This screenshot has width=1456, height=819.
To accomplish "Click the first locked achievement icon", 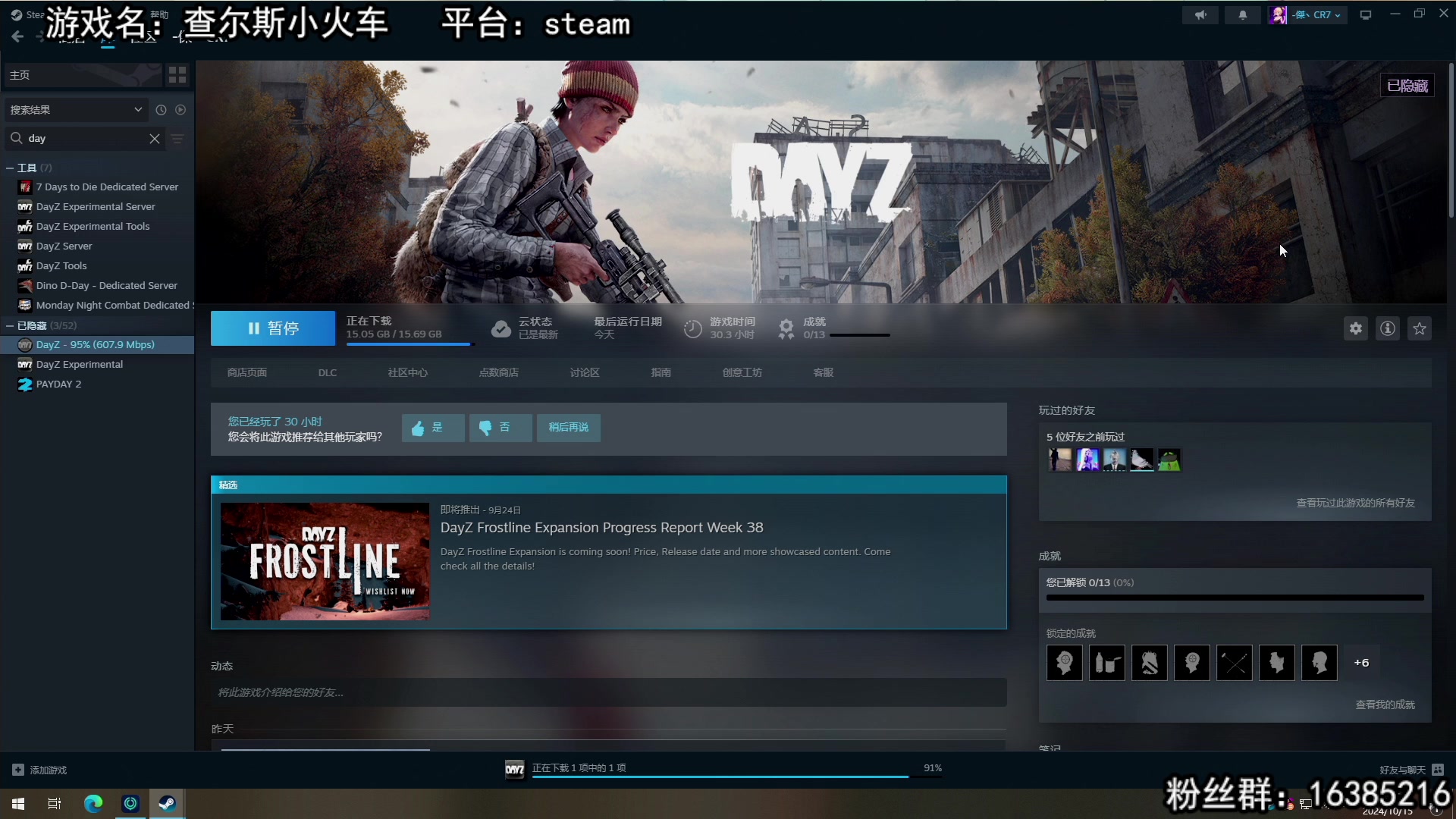I will pos(1065,663).
